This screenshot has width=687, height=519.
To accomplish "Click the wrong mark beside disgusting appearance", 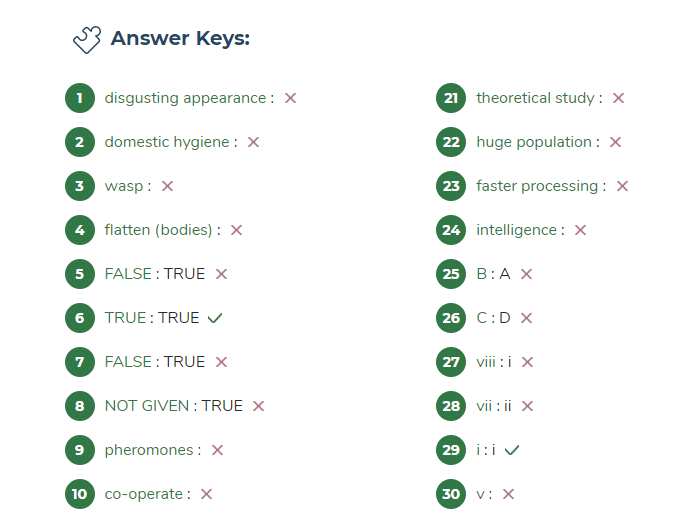I will click(x=290, y=98).
